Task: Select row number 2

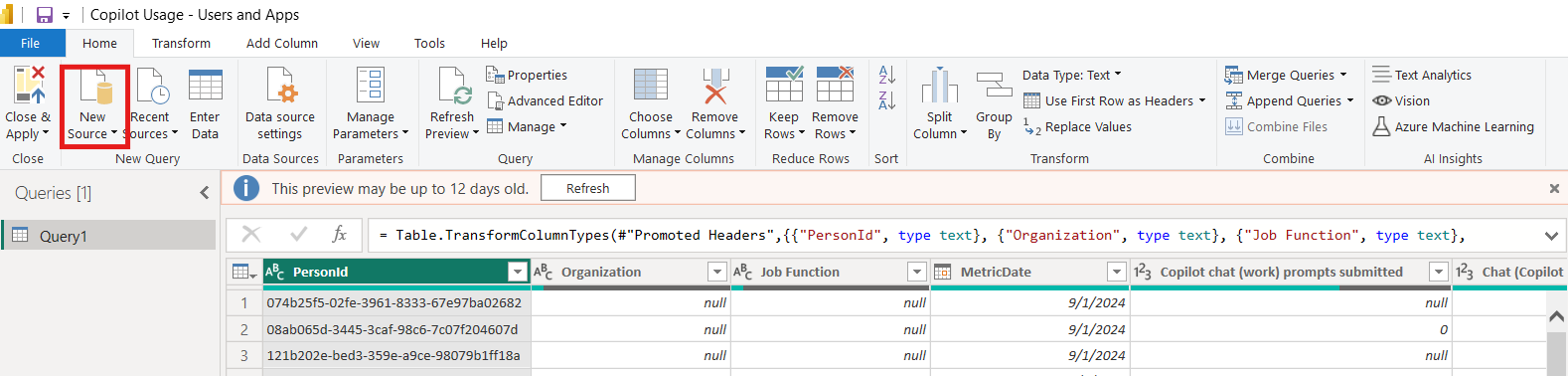Action: coord(244,329)
